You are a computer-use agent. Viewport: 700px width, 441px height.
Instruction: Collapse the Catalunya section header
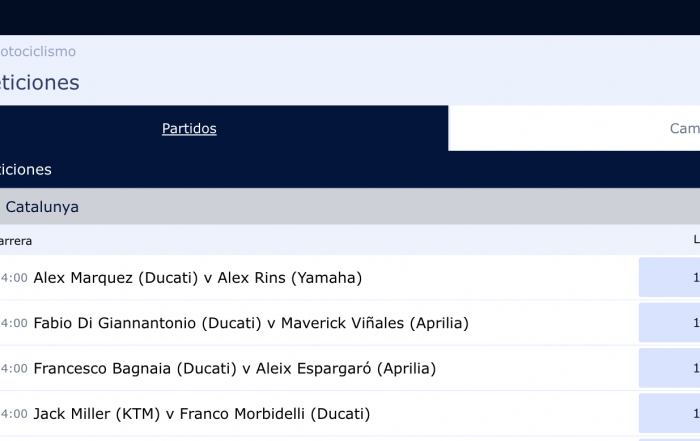350,206
